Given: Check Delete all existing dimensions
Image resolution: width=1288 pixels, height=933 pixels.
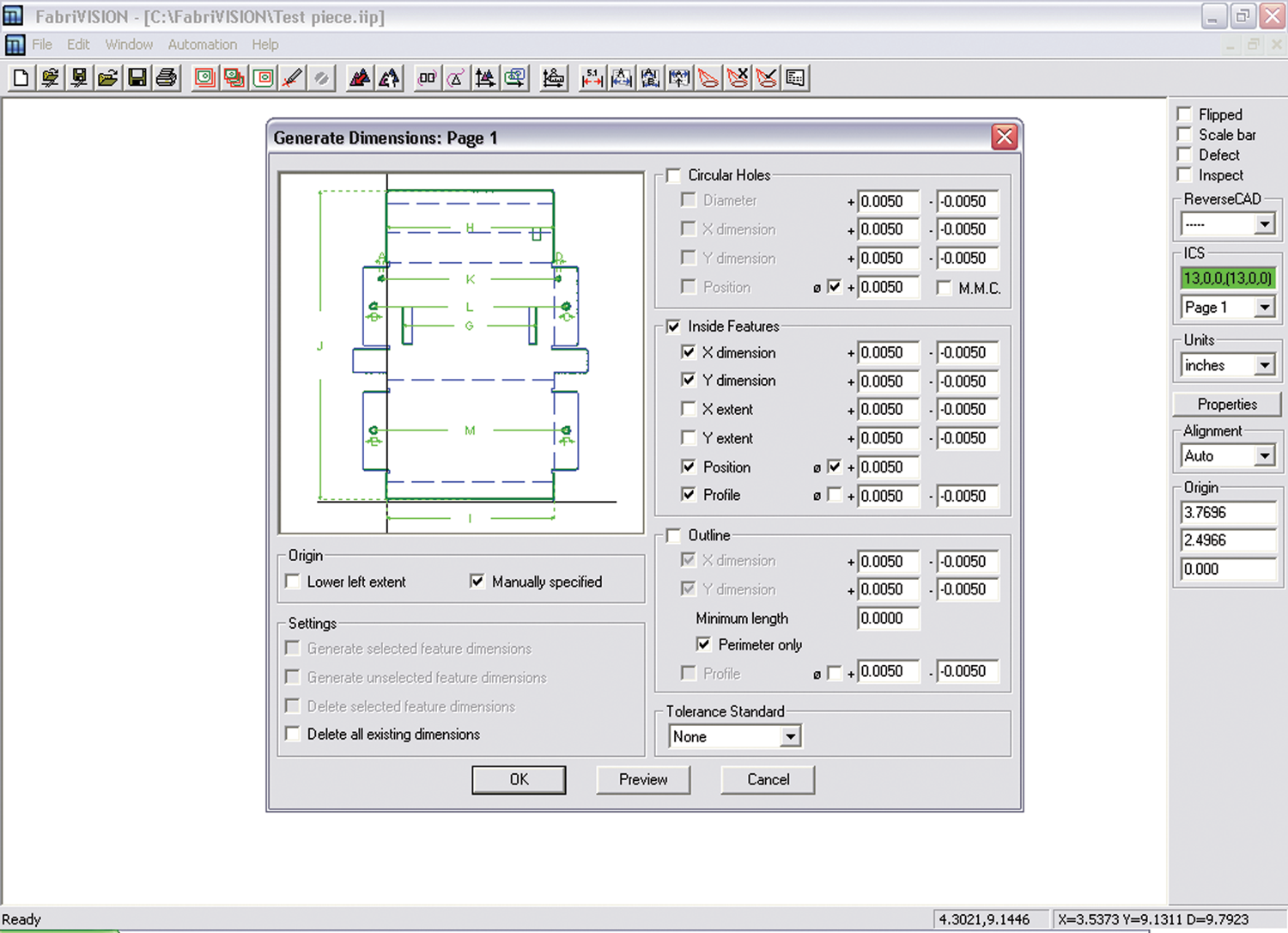Looking at the screenshot, I should click(293, 734).
